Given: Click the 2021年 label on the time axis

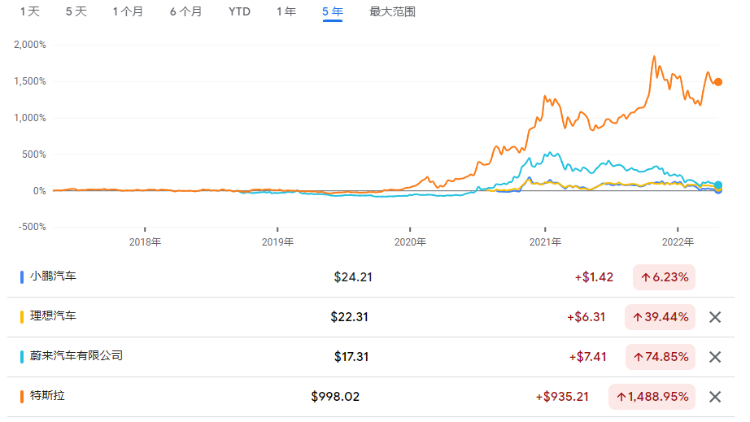Looking at the screenshot, I should click(545, 241).
